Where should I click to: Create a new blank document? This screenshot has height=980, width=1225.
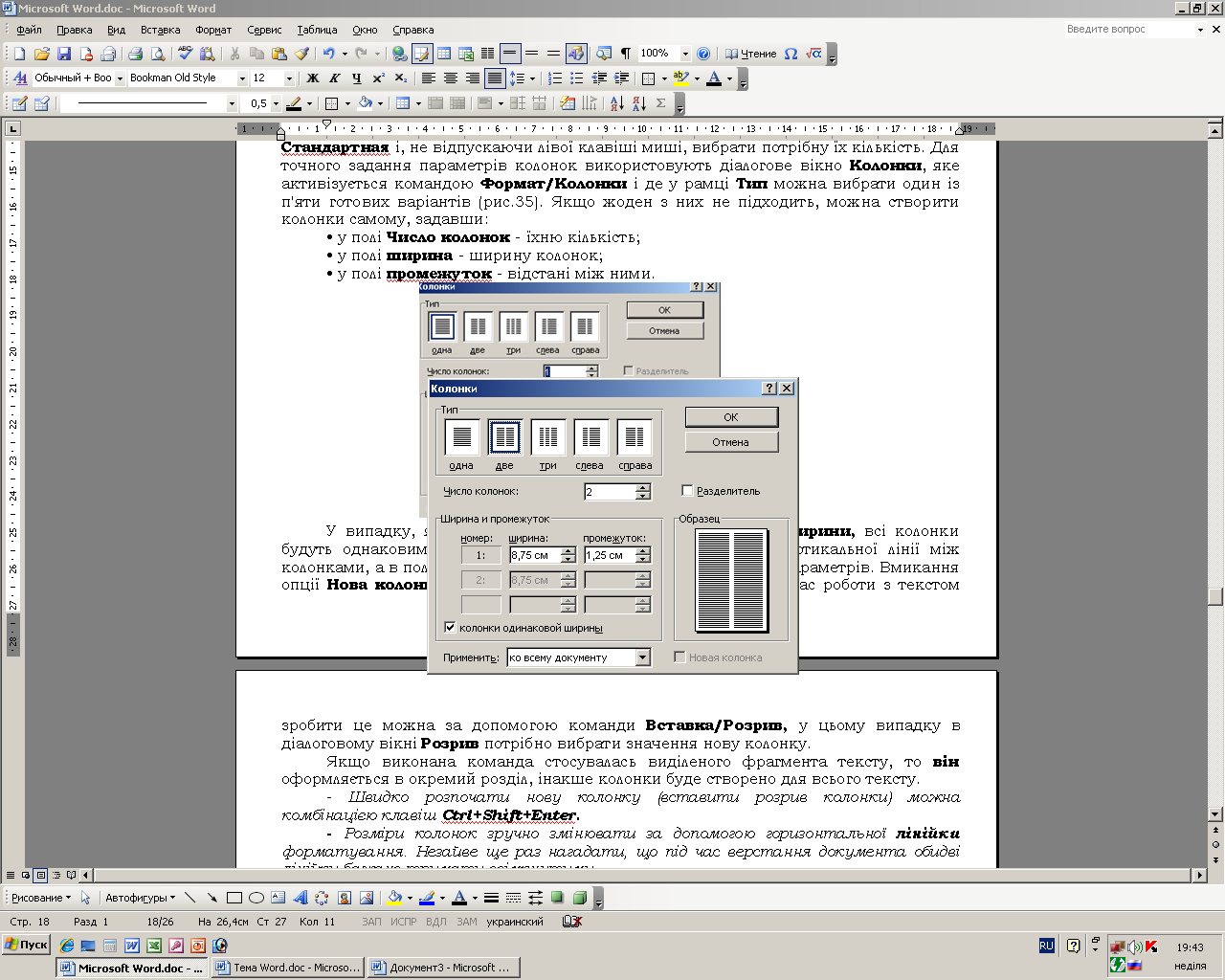19,54
